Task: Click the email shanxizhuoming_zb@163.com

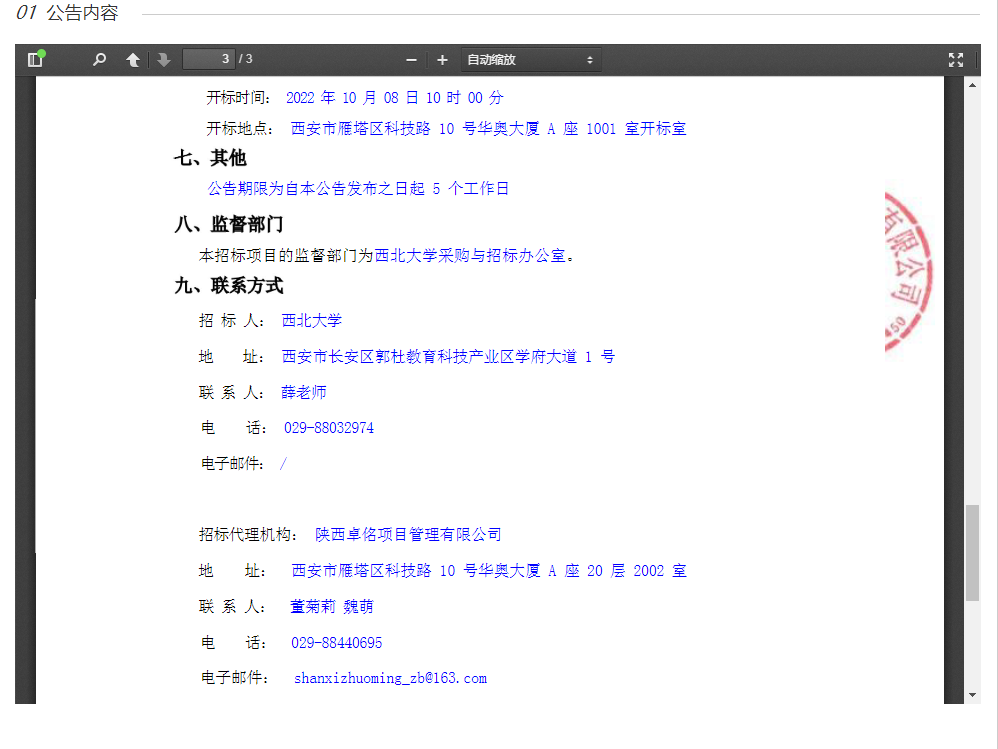Action: click(x=390, y=678)
